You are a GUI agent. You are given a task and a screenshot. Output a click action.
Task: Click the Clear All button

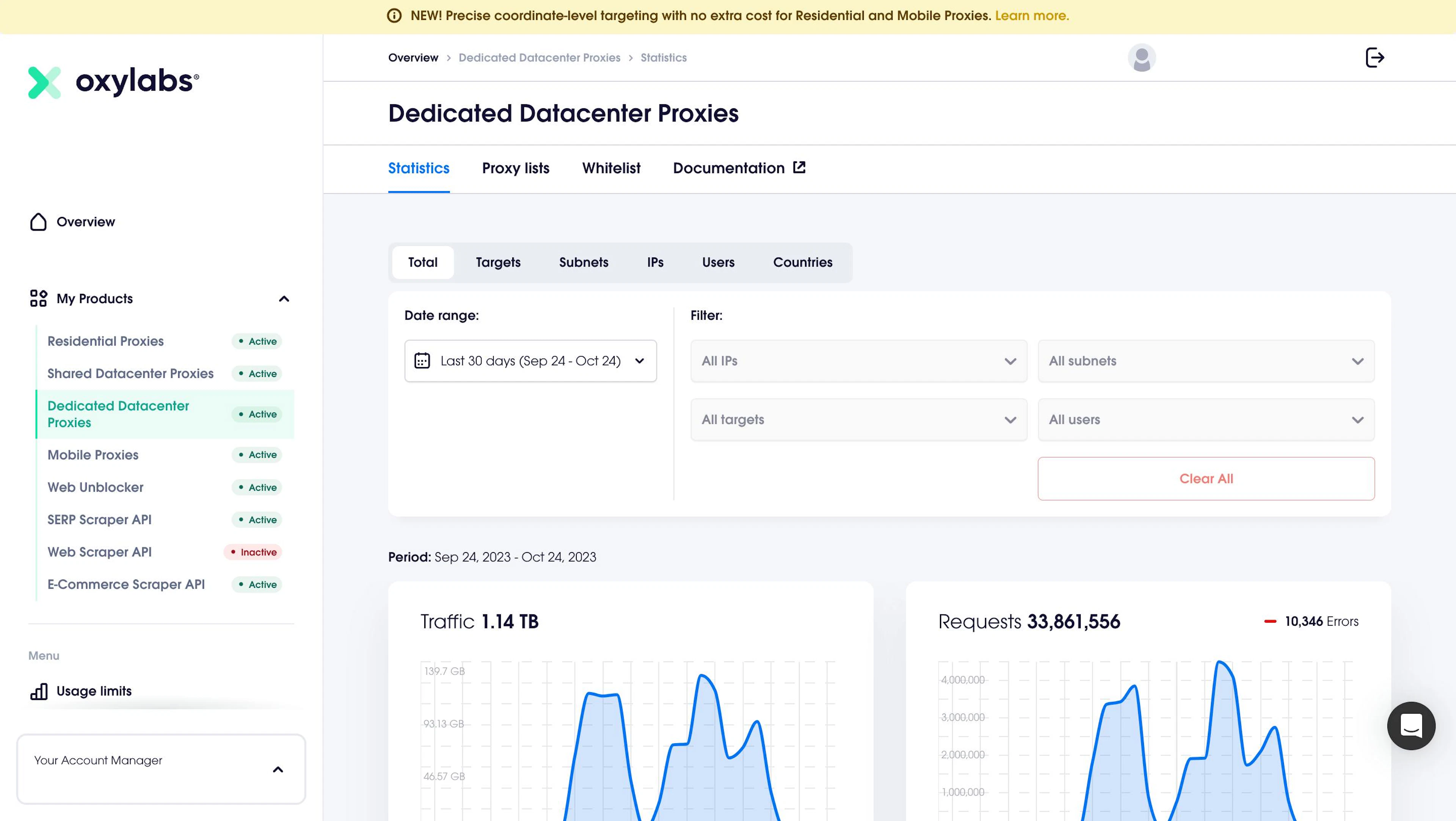[1206, 478]
